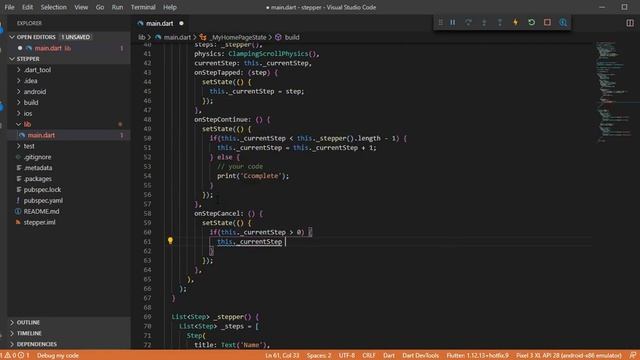Change line endings via CRLF
Image resolution: width=640 pixels, height=360 pixels.
(x=369, y=356)
